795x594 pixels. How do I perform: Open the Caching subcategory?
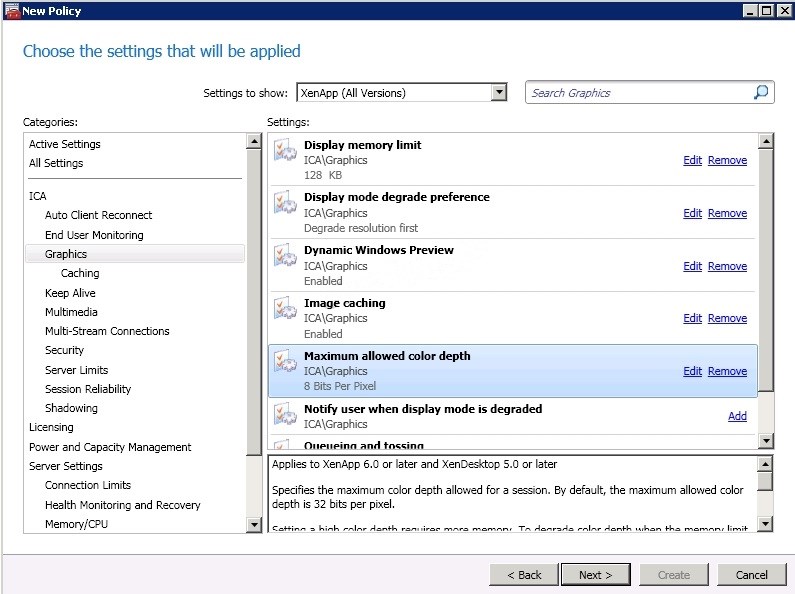80,273
